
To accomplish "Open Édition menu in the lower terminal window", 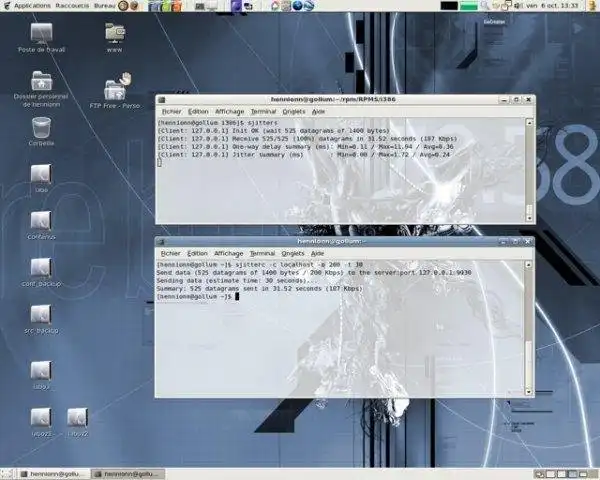I will click(x=197, y=253).
